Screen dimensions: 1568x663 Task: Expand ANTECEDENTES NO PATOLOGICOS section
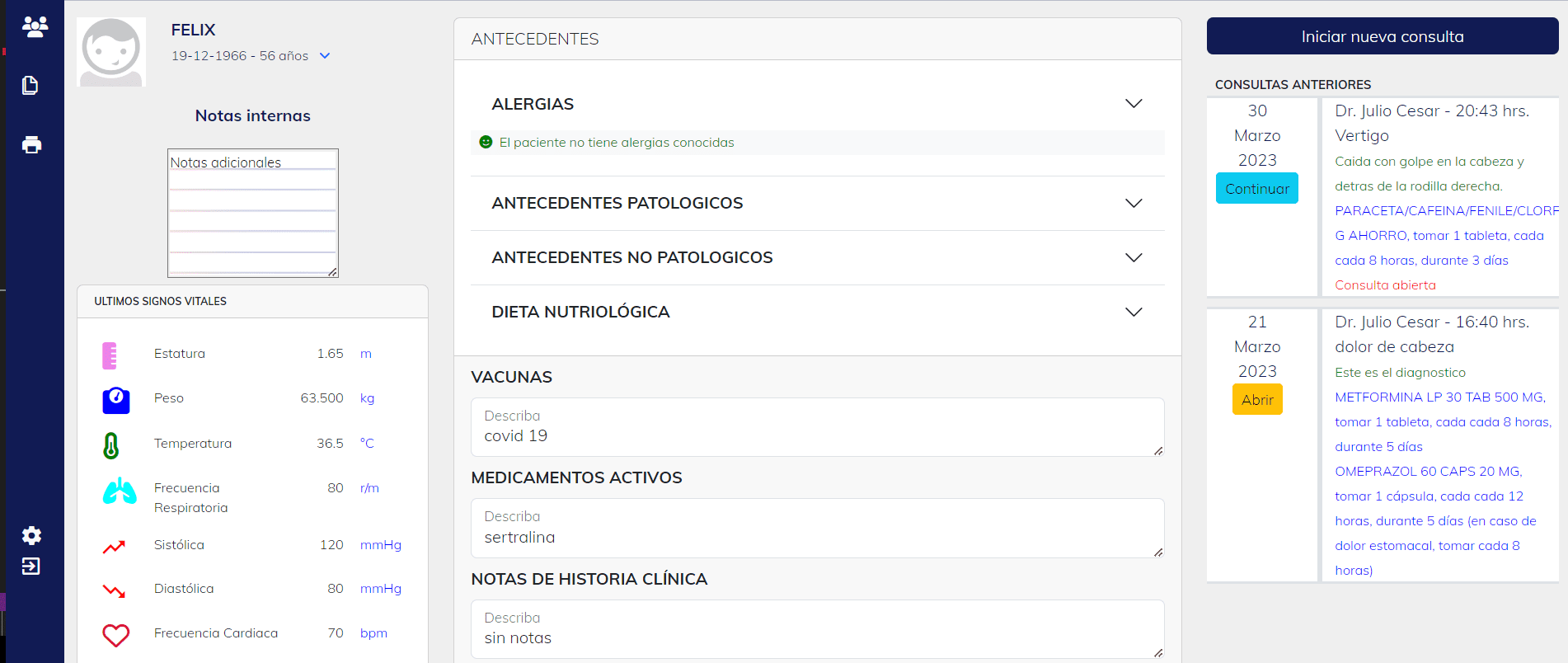[x=1134, y=257]
